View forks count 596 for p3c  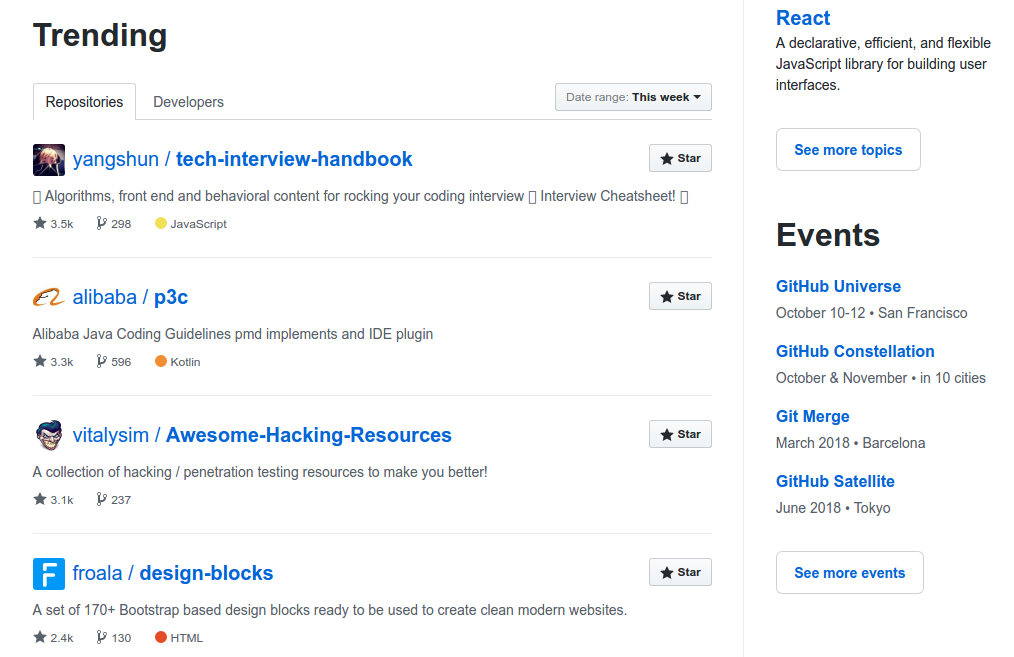click(x=114, y=361)
